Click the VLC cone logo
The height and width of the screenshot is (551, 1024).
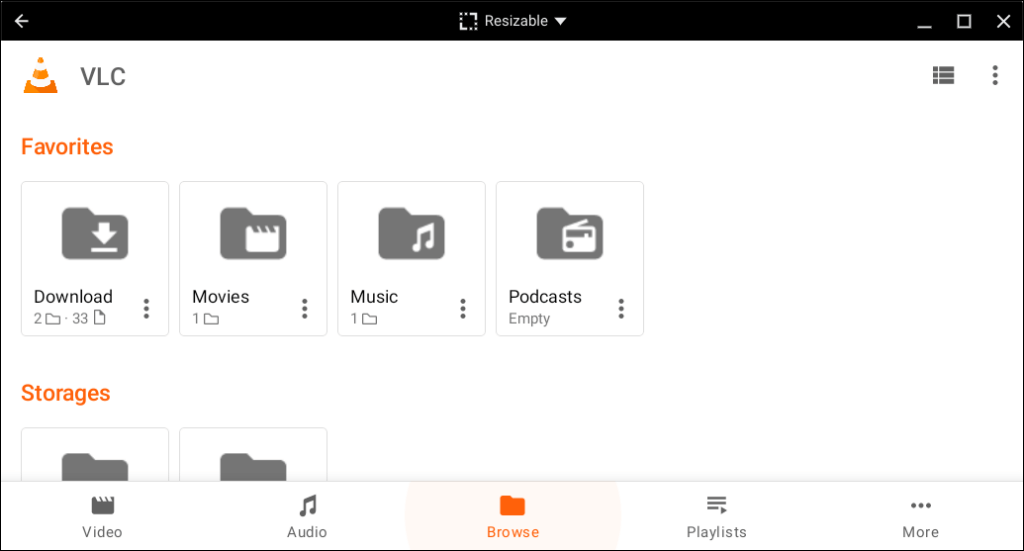(x=41, y=76)
